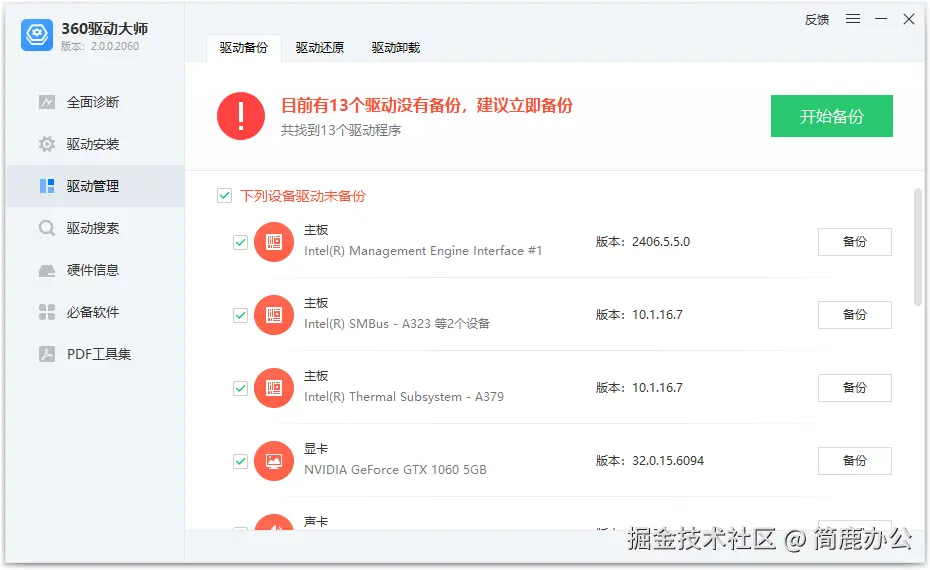The height and width of the screenshot is (570, 930).
Task: Click the motherboard icon for SMBus A323
Action: pyautogui.click(x=274, y=315)
